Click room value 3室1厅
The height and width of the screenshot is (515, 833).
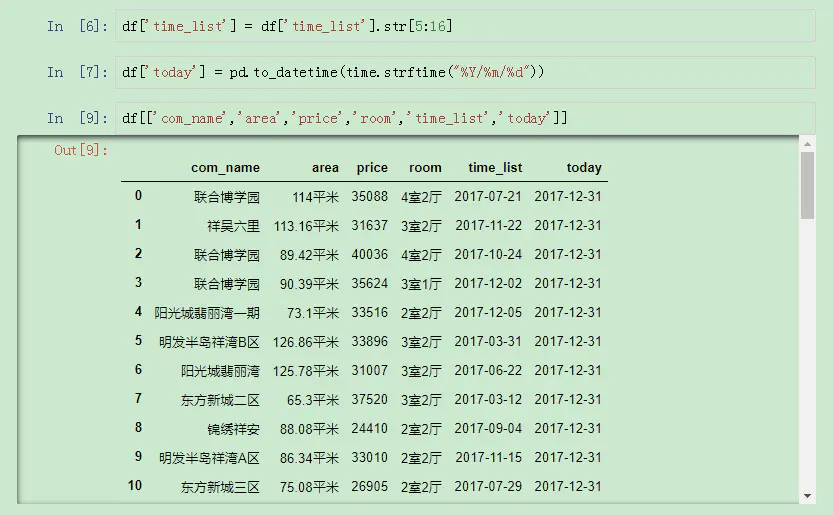pyautogui.click(x=421, y=284)
